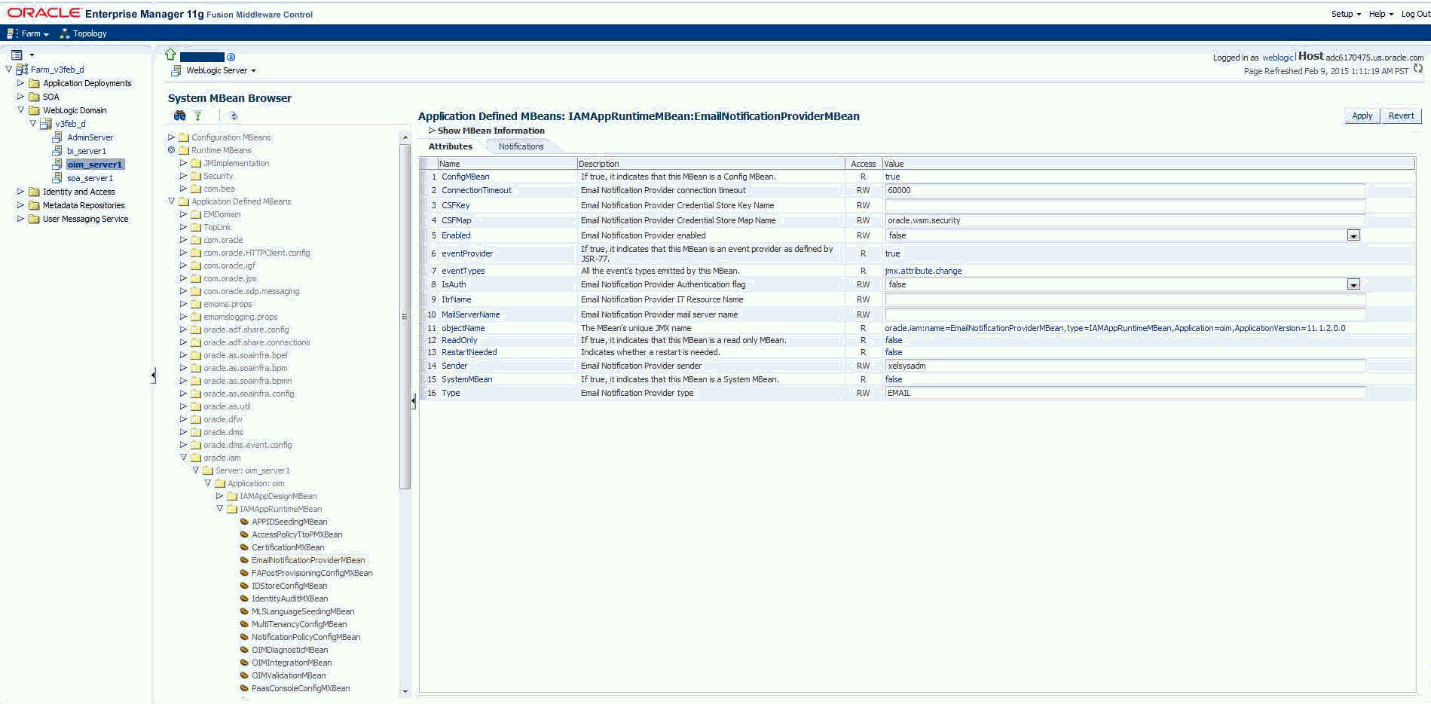Open navigation view options dropdown arrow
Viewport: 1431px width, 704px height.
[x=32, y=55]
